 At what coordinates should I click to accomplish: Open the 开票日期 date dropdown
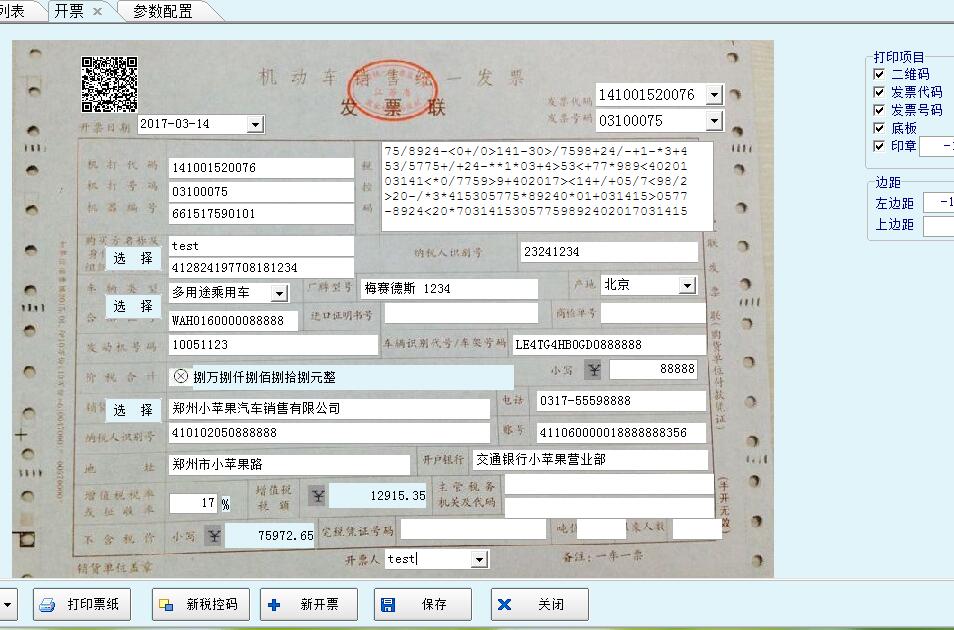click(x=255, y=123)
